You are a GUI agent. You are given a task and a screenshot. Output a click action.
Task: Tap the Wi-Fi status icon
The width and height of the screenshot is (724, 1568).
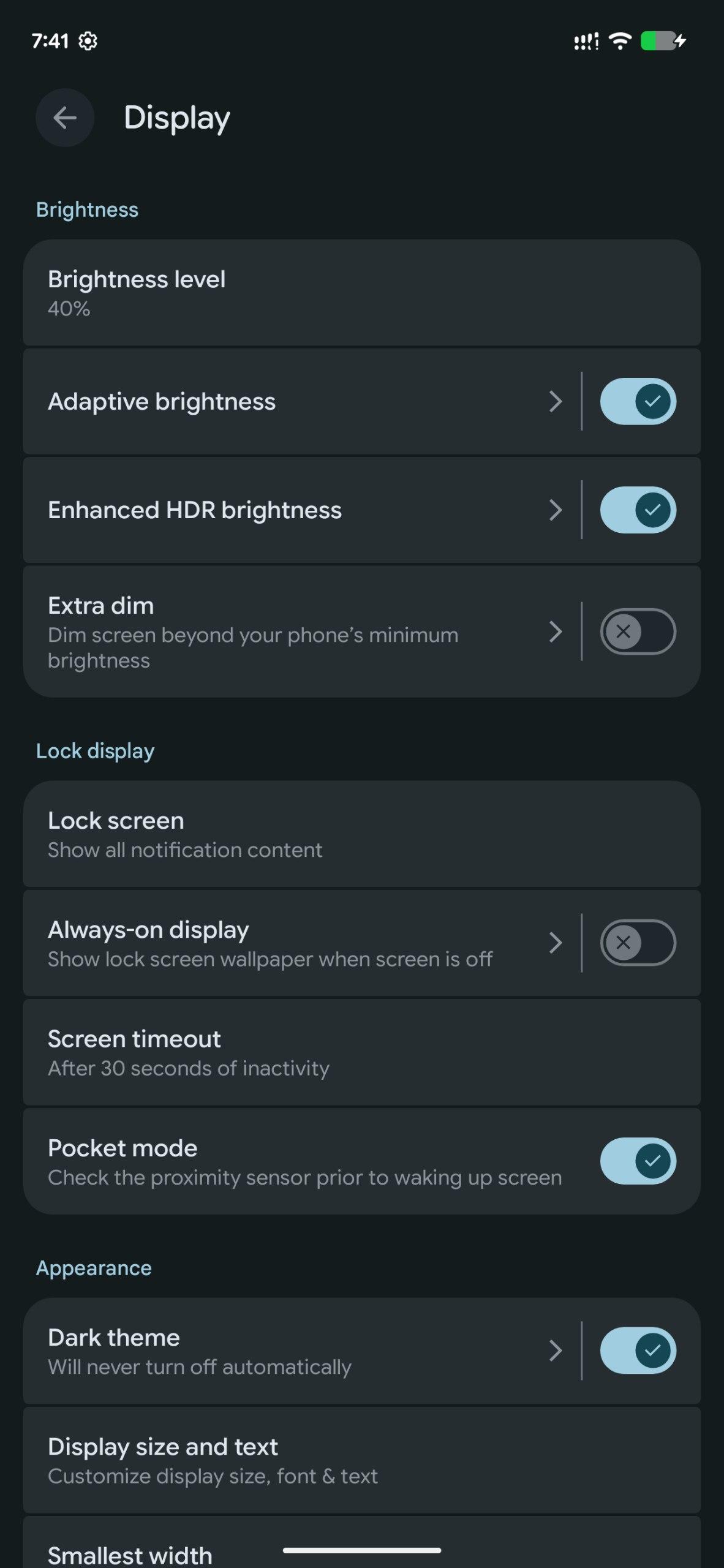tap(620, 41)
